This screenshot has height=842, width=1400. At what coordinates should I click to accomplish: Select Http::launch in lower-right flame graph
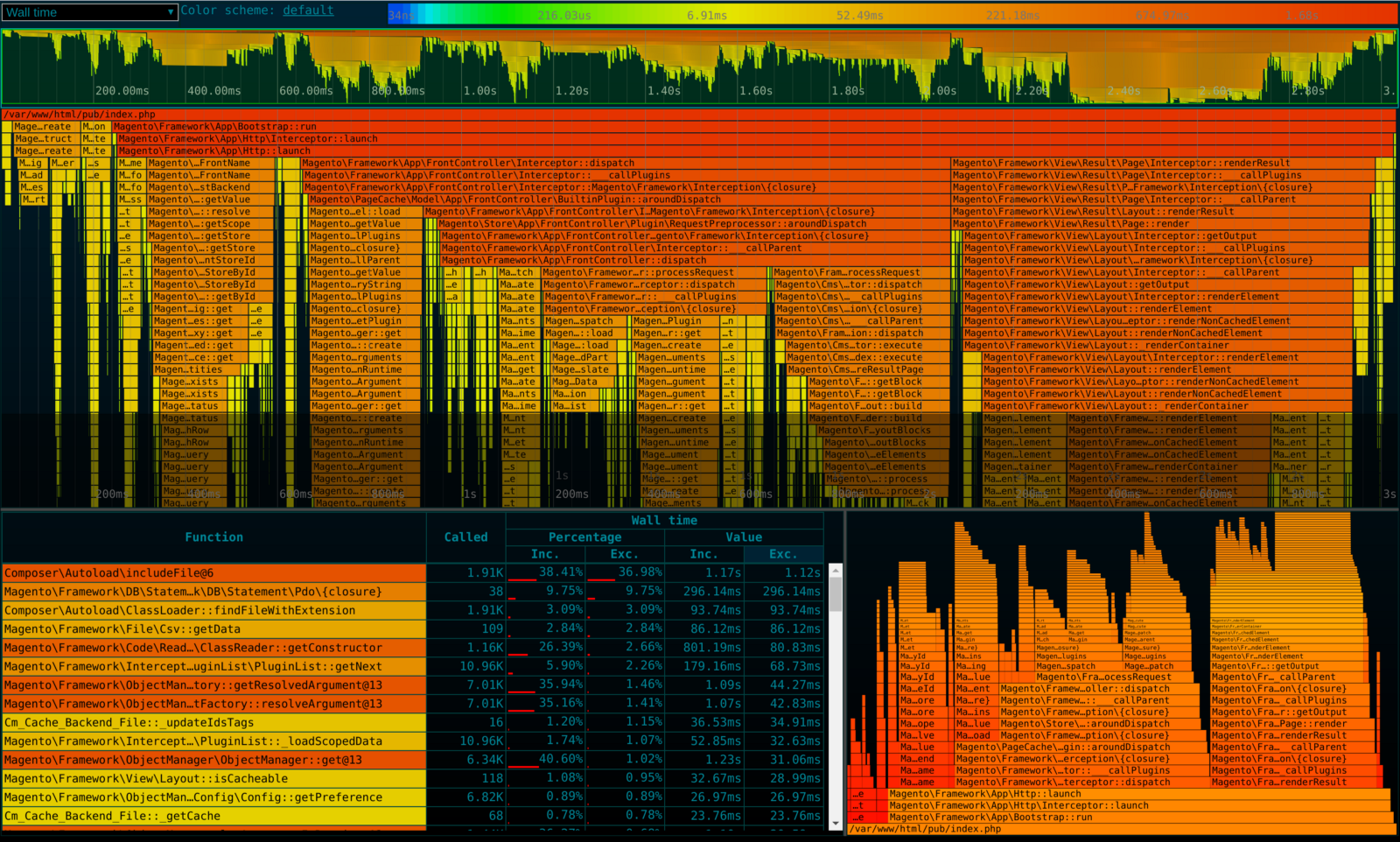1137,794
